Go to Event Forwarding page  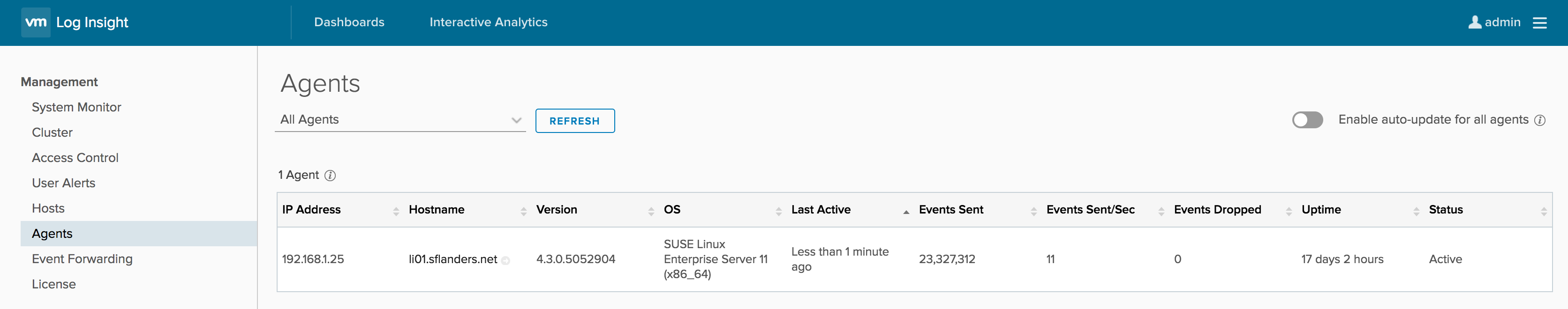82,259
